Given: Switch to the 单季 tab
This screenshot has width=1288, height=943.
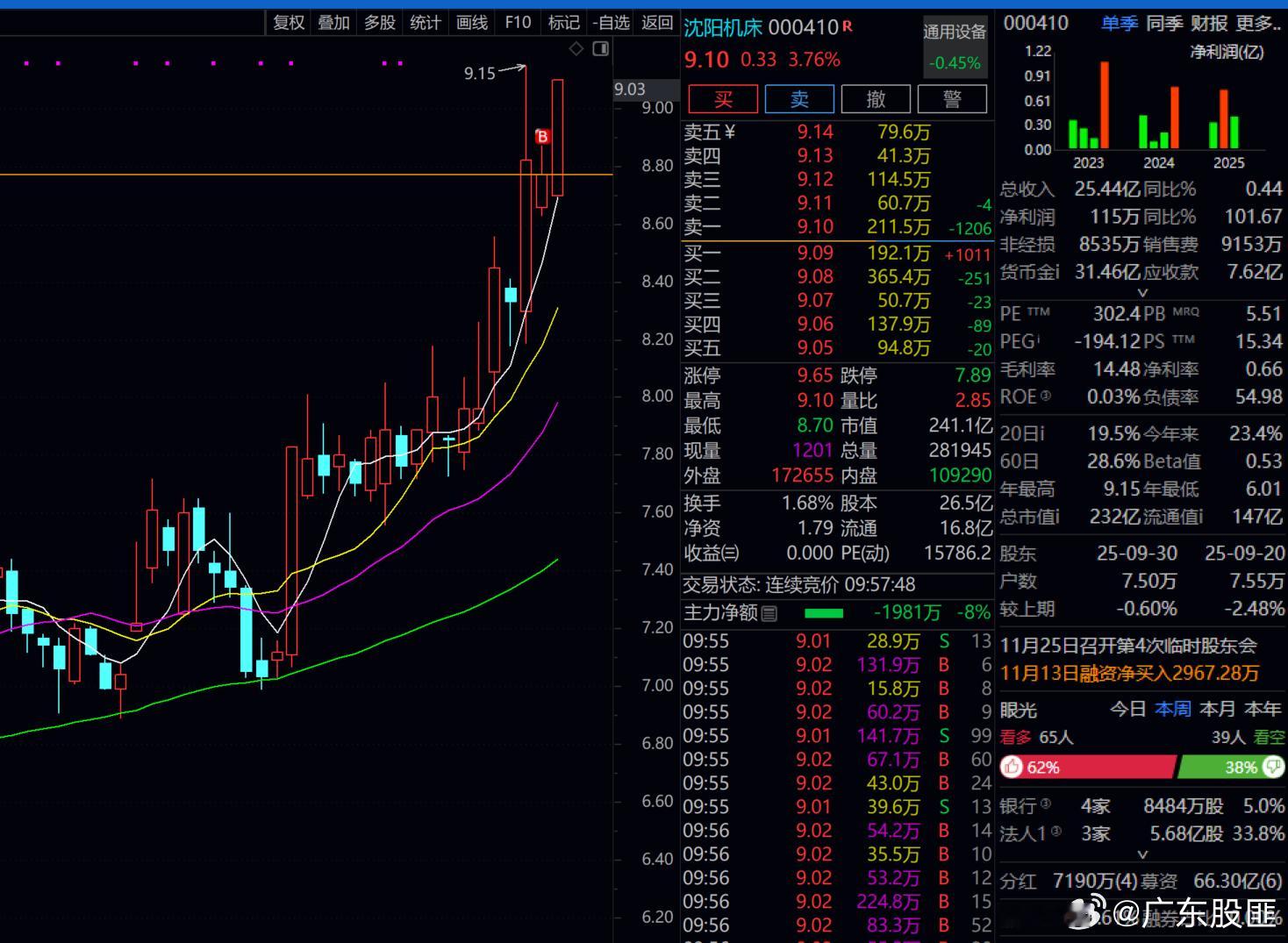Looking at the screenshot, I should point(1120,24).
